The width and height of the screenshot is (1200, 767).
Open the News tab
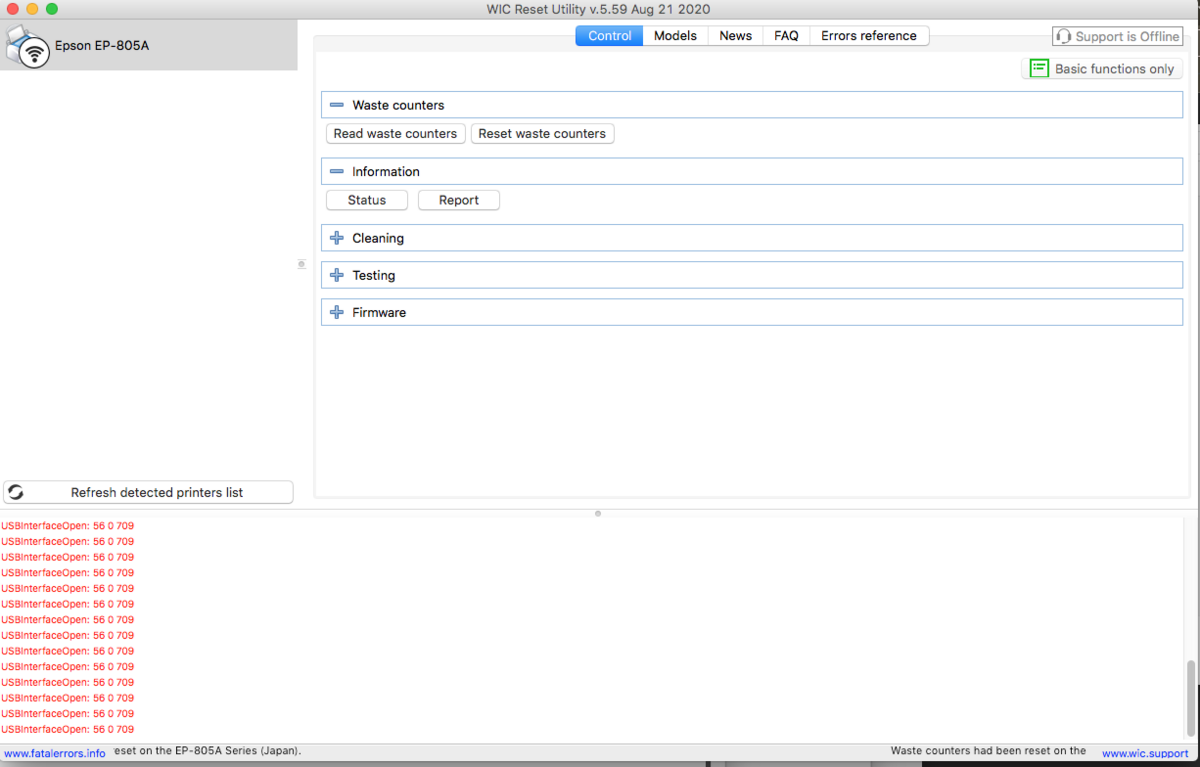[735, 36]
